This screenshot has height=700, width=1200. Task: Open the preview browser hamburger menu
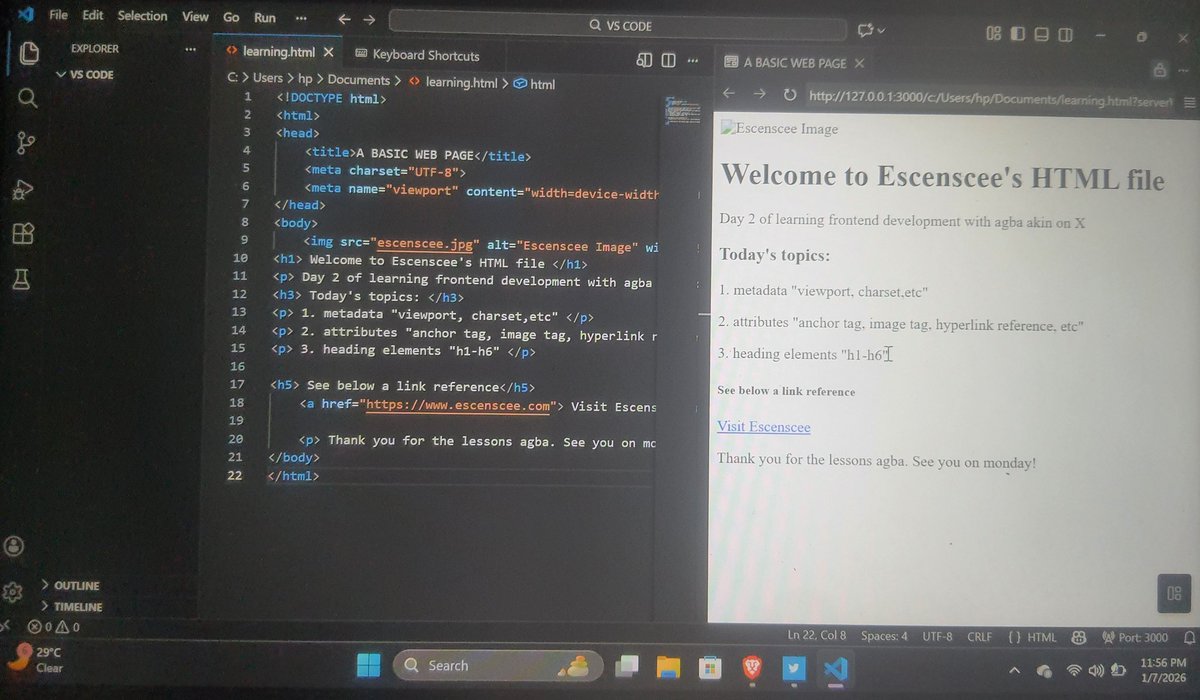tap(1189, 102)
